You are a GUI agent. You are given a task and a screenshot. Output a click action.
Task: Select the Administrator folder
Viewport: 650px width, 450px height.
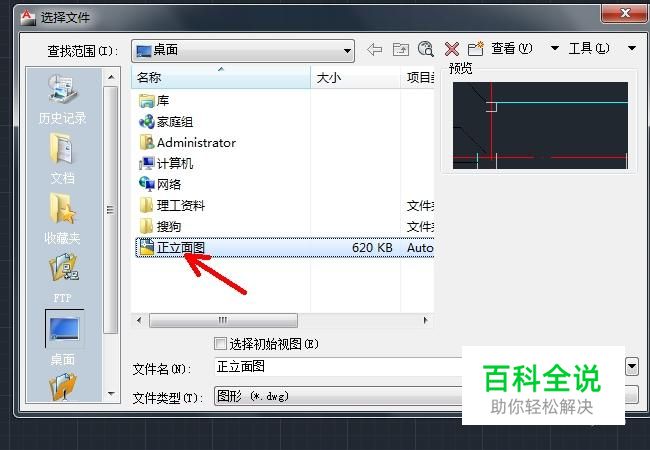[187, 143]
